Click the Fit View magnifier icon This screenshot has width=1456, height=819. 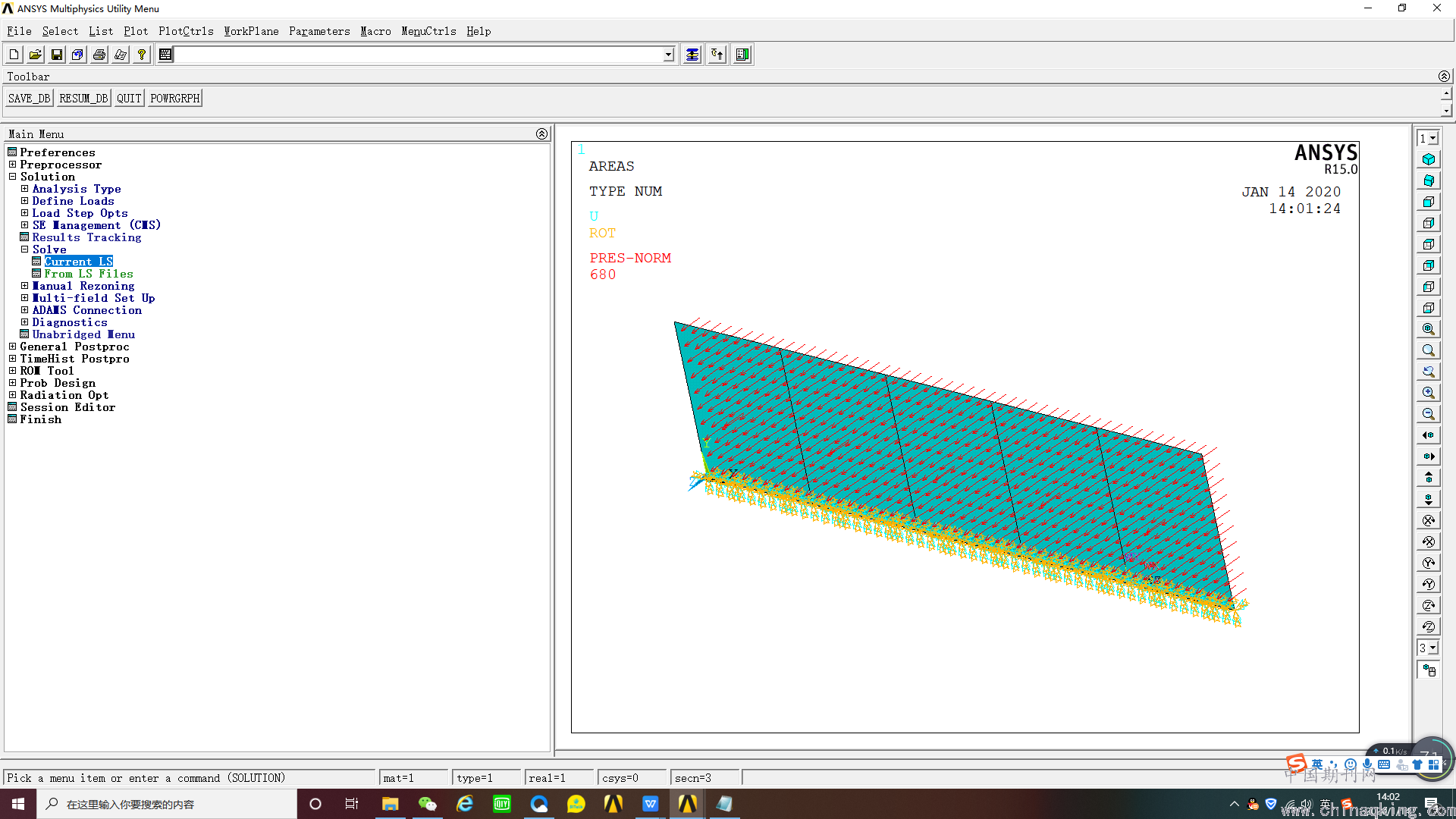[1429, 329]
